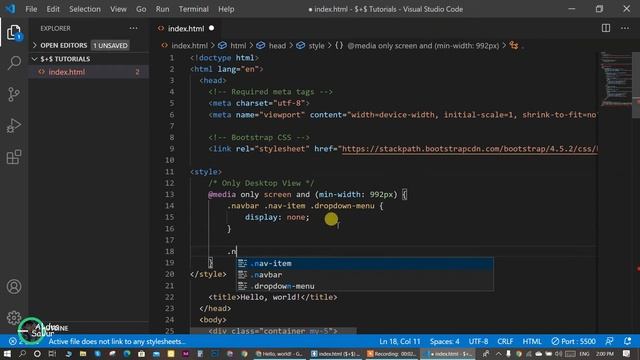The height and width of the screenshot is (360, 640).
Task: Open Explorer views and more actions ellipsis
Action: (x=133, y=28)
